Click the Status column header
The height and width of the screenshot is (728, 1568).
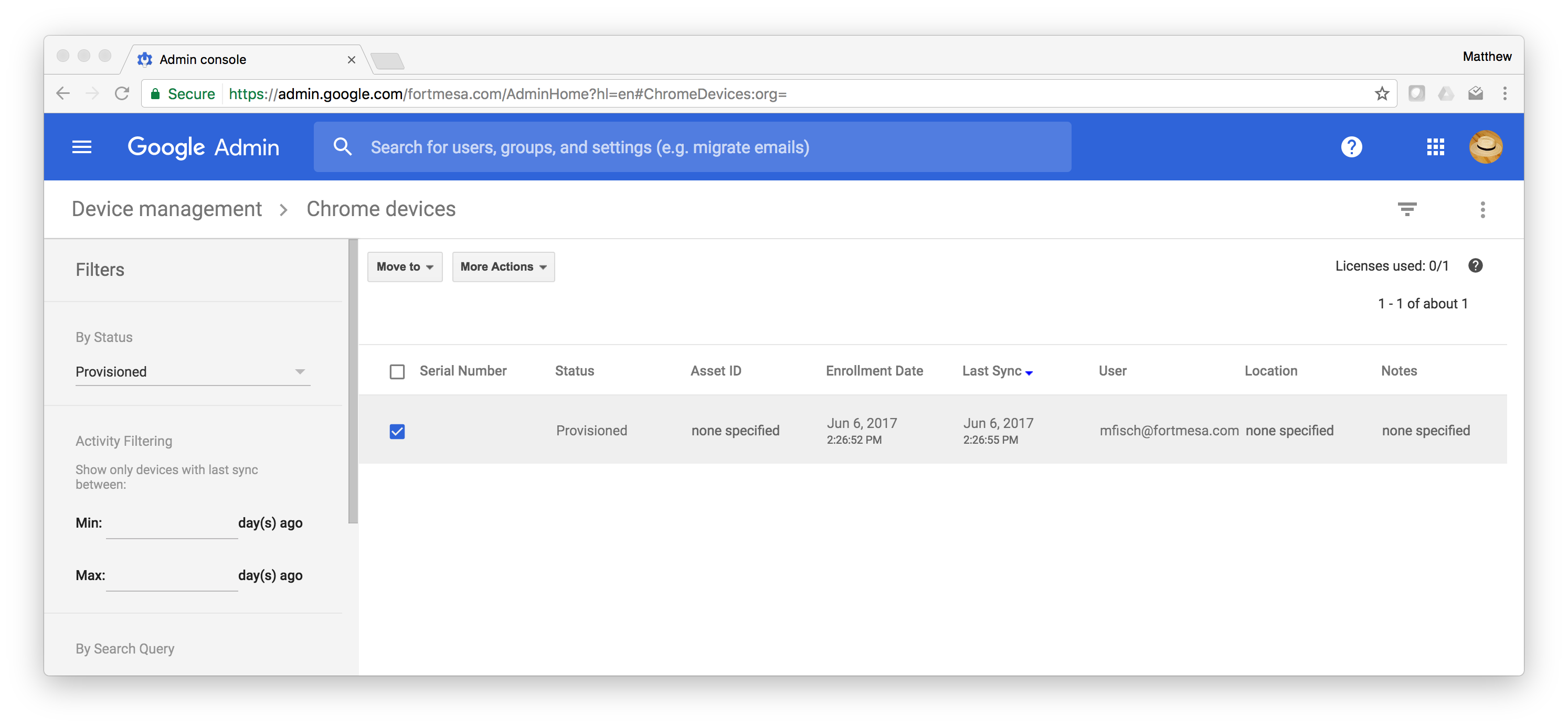tap(574, 371)
